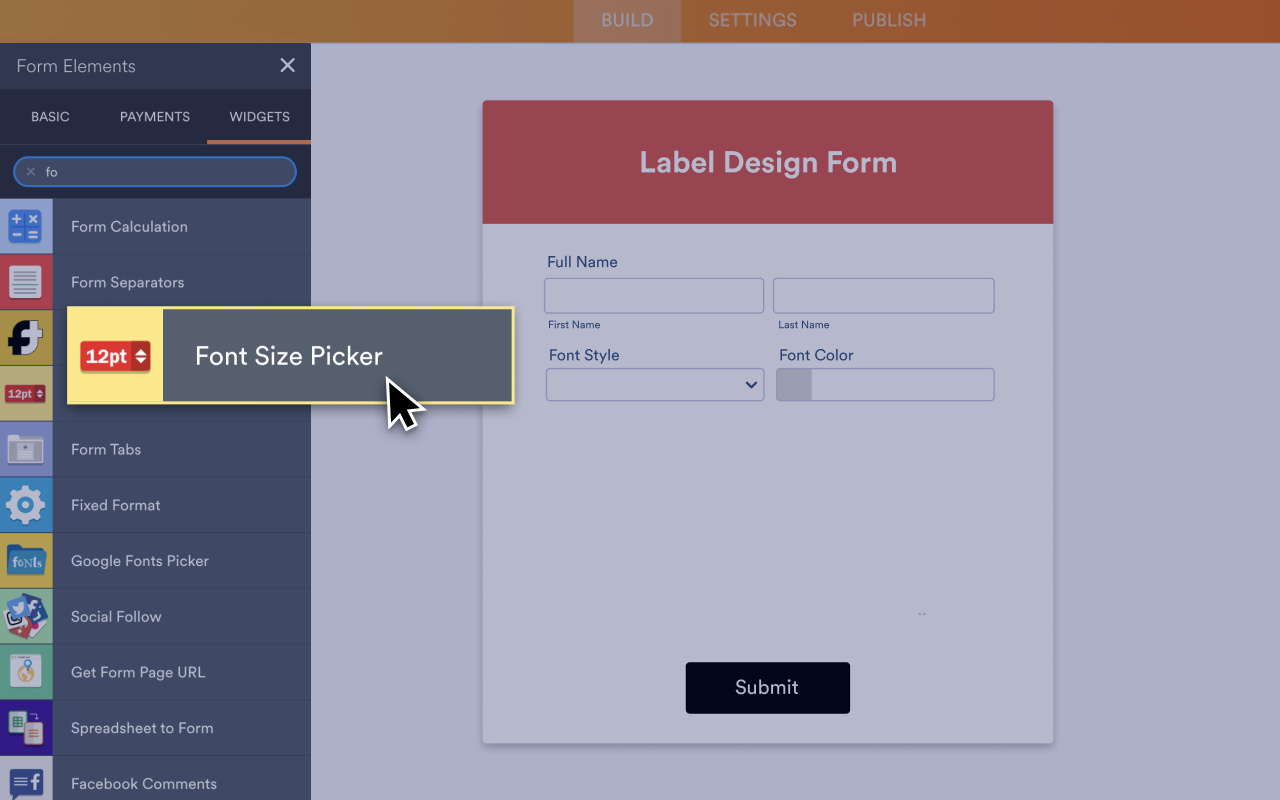Open the PUBLISH menu item
The image size is (1280, 800).
(888, 20)
